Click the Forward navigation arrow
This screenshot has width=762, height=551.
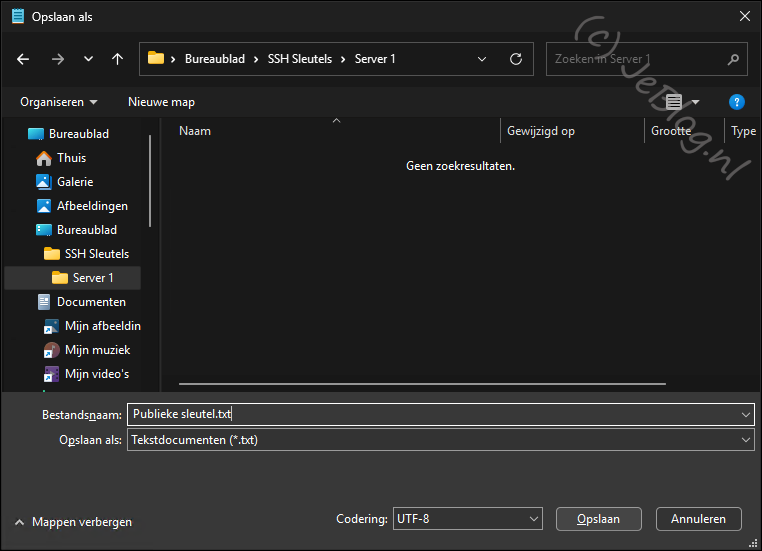57,59
